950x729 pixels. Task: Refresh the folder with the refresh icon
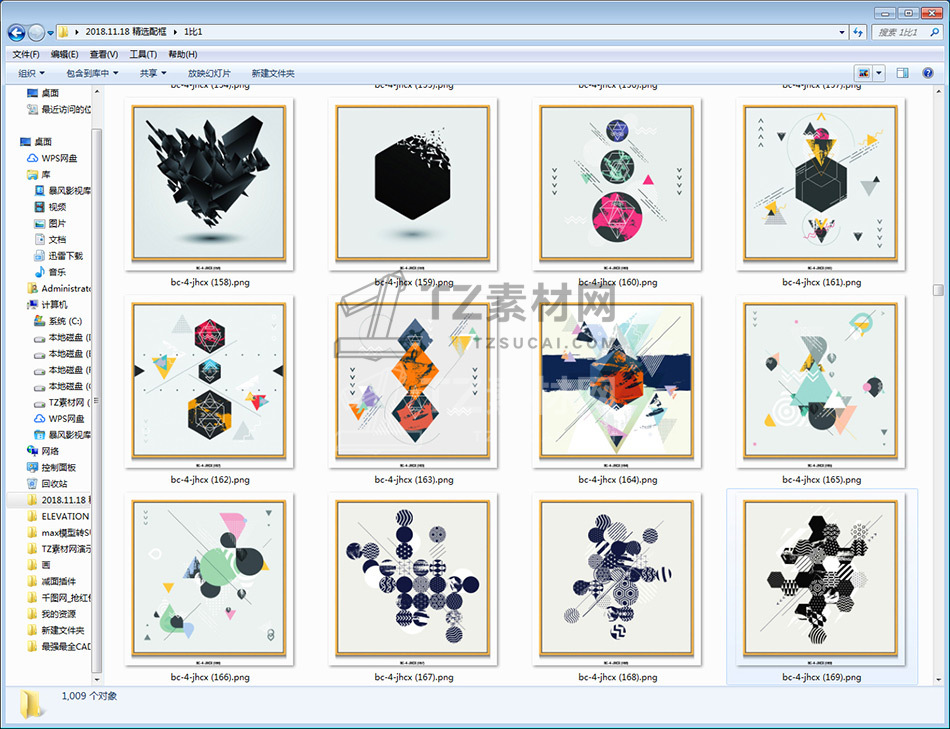(858, 32)
